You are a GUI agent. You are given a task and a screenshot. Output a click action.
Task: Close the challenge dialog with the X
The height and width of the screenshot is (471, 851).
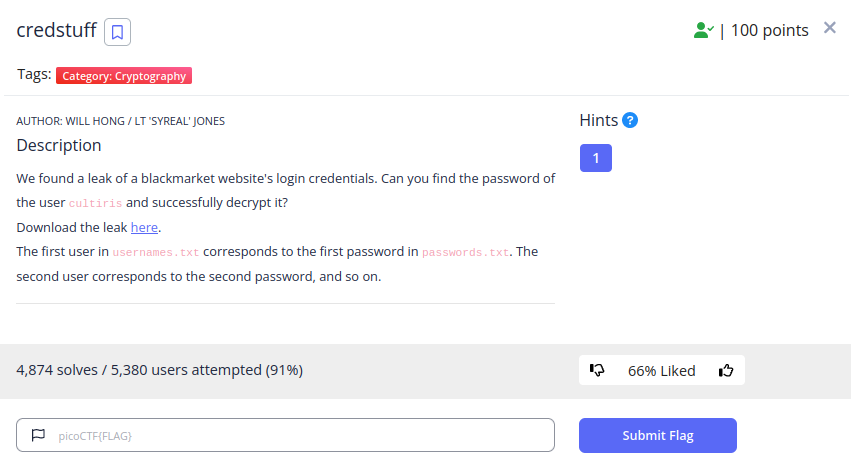point(829,28)
